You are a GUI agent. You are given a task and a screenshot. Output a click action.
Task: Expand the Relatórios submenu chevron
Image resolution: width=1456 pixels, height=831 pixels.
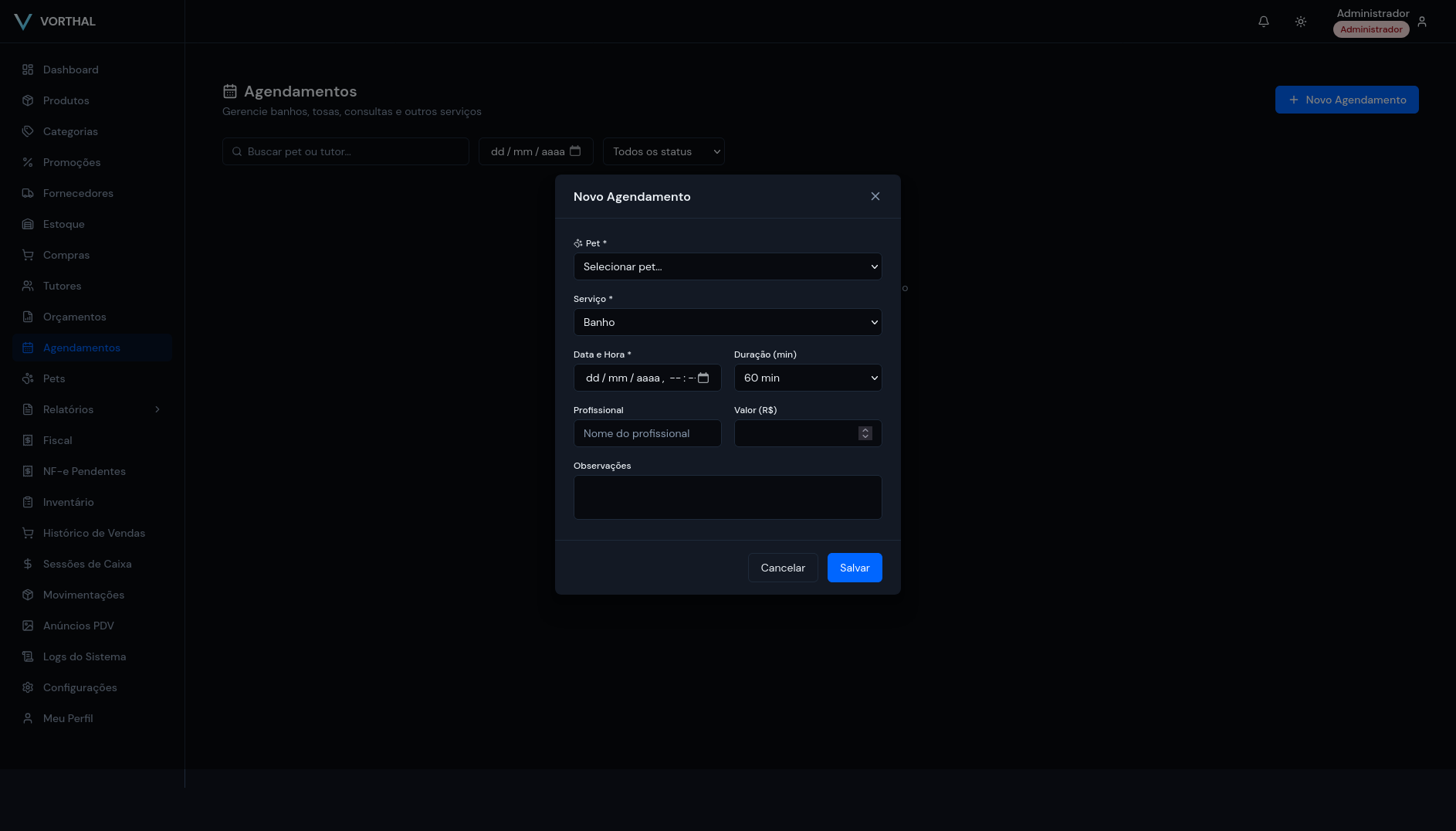click(157, 409)
